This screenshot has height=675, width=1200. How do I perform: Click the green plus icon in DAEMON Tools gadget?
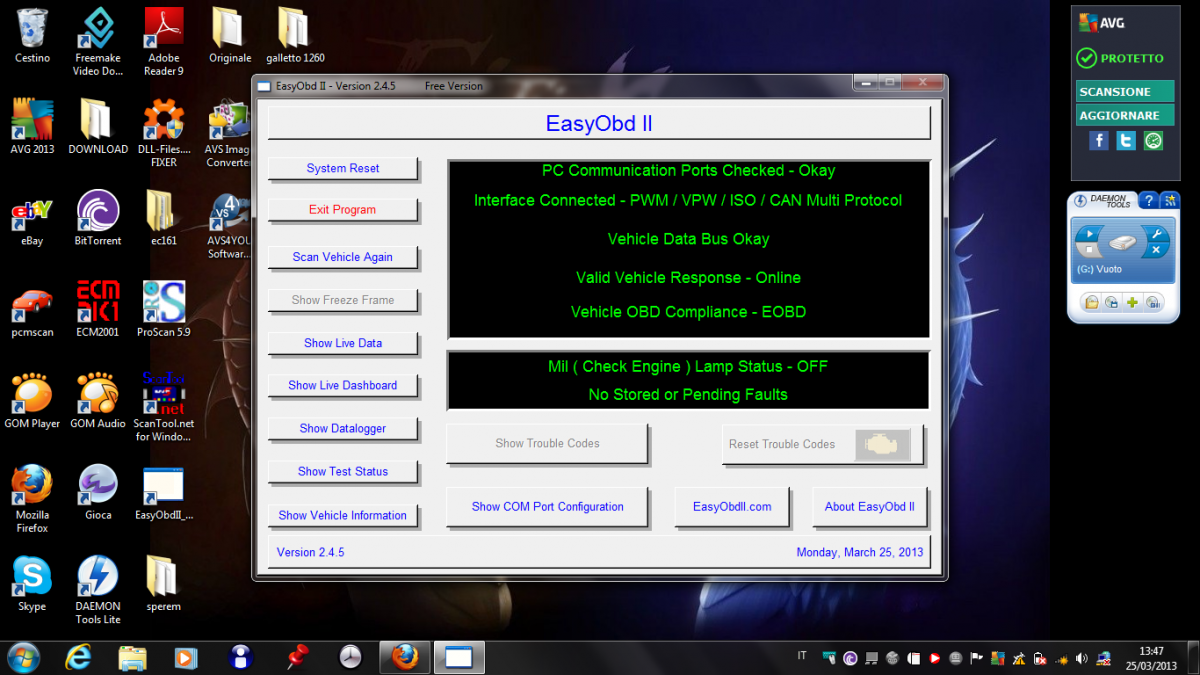[1133, 302]
